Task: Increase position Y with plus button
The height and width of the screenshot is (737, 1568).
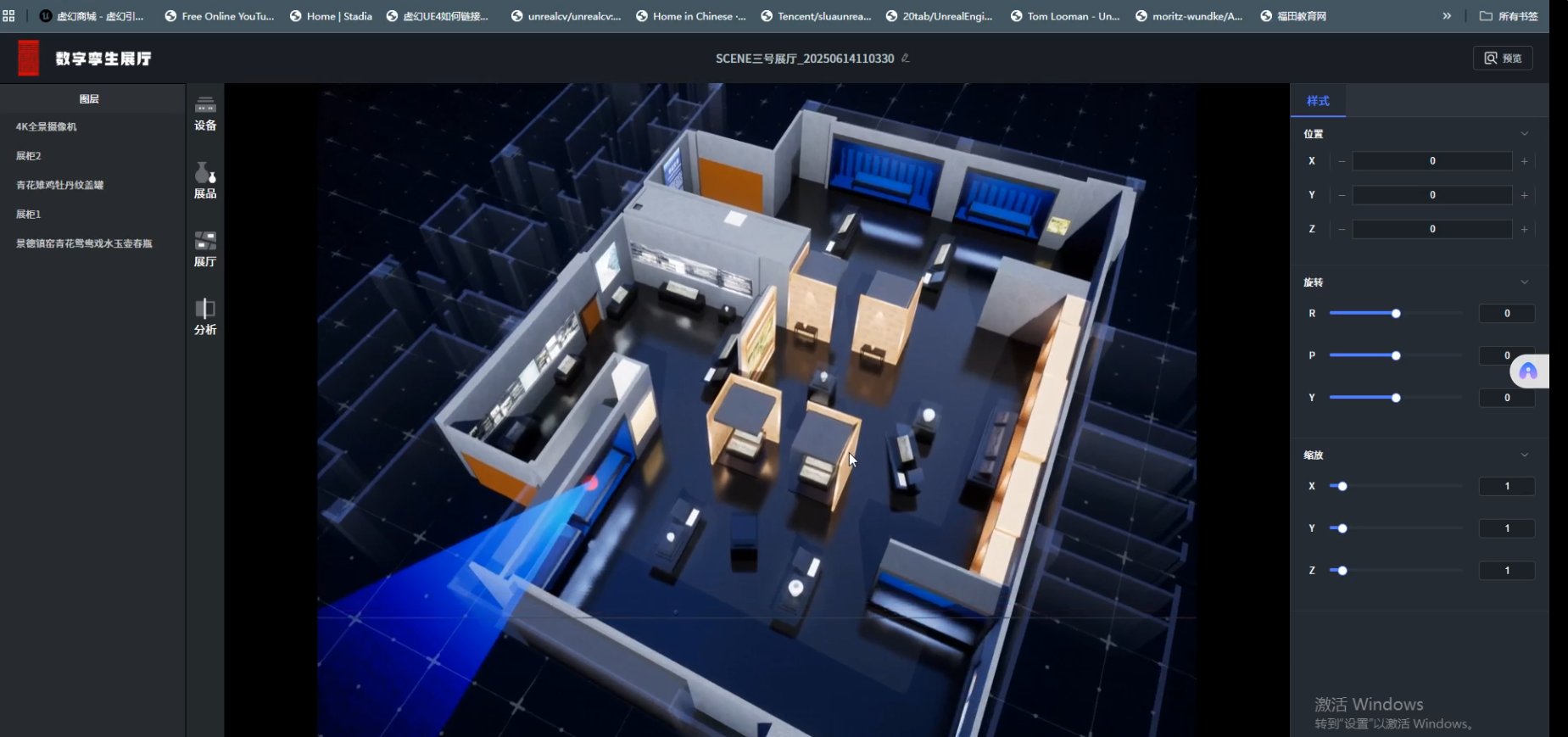Action: (x=1524, y=195)
